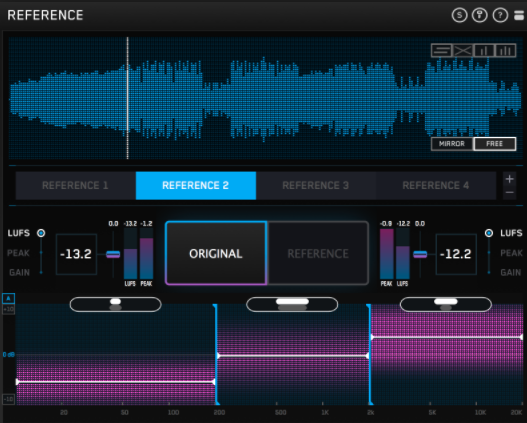
Task: Click the mid band stereo width pill
Action: click(x=292, y=304)
